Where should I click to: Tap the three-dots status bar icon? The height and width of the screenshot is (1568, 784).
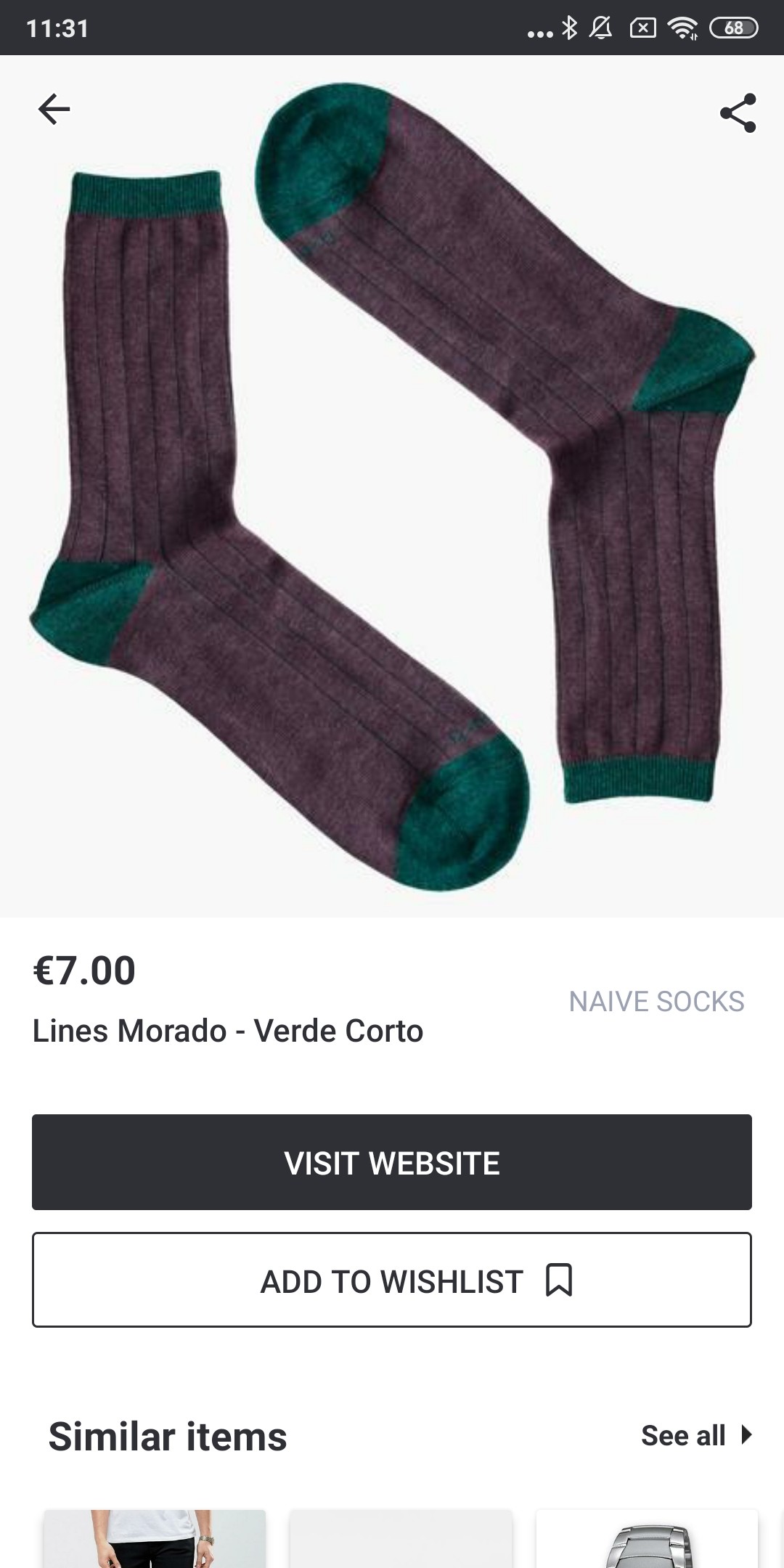click(540, 33)
